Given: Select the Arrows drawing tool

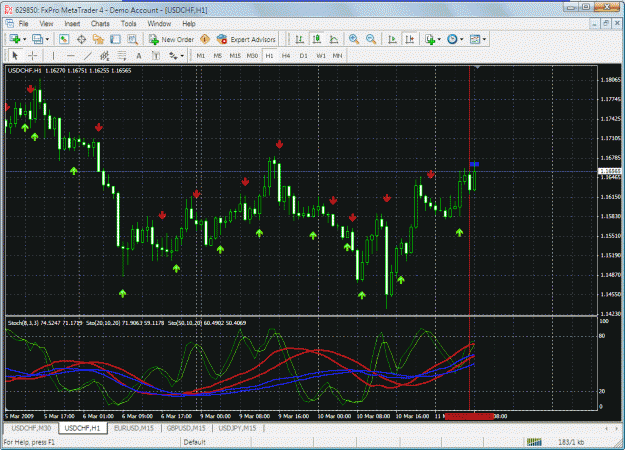Looking at the screenshot, I should click(x=173, y=56).
